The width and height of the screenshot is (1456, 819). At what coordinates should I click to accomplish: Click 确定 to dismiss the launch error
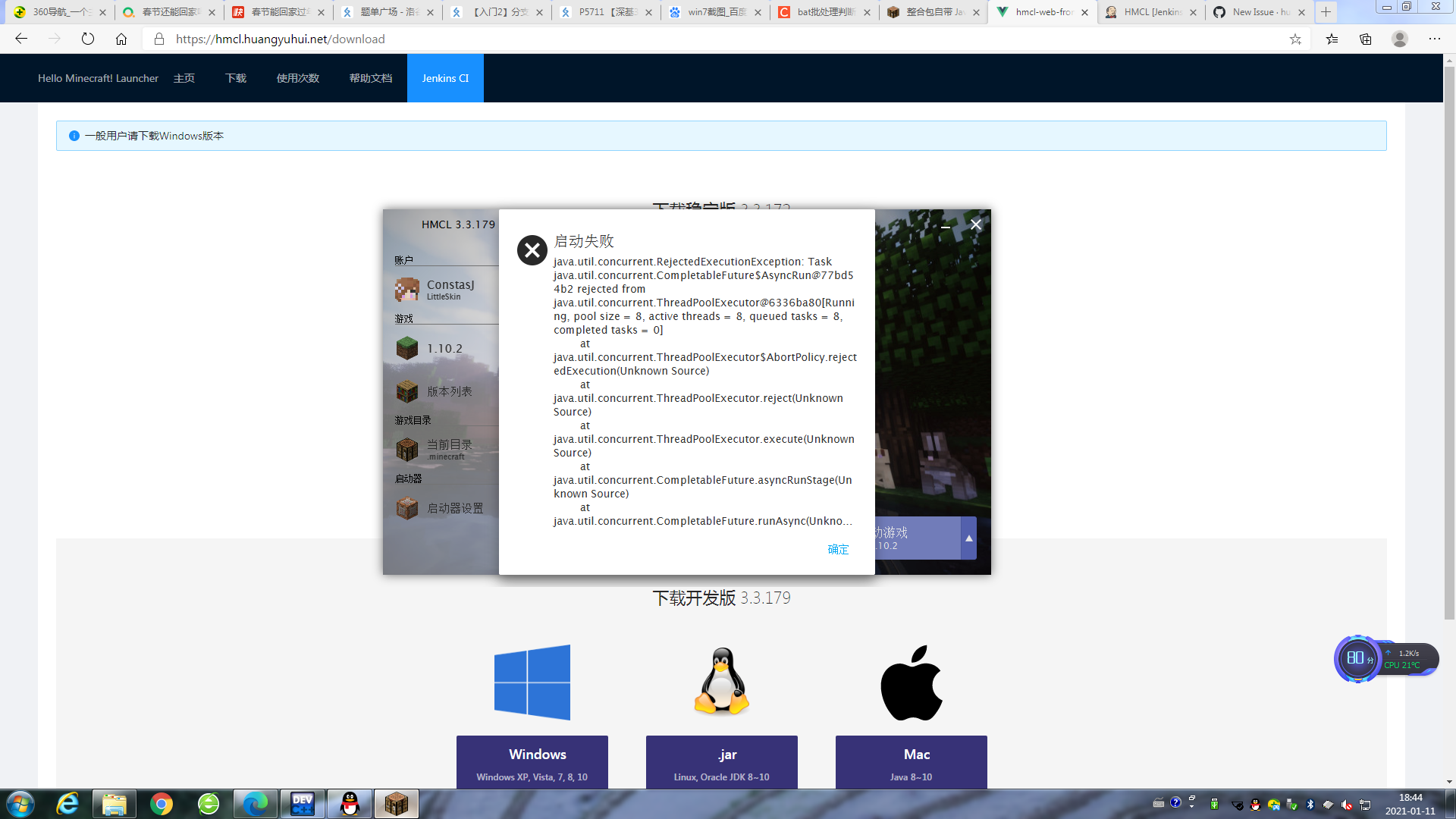tap(837, 549)
